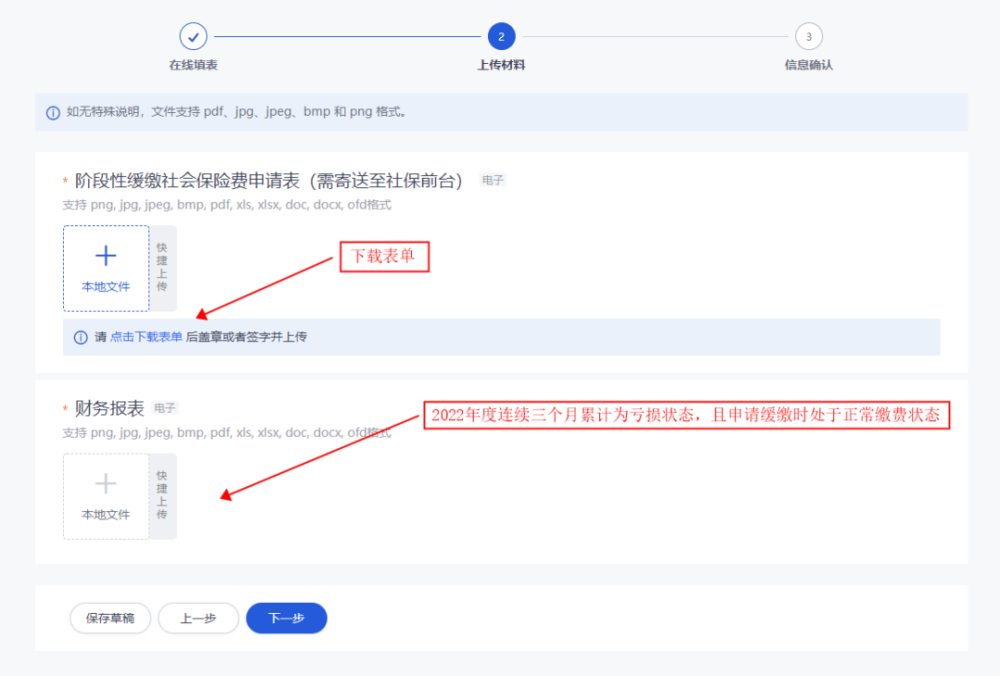Screen dimensions: 1000x676
Task: Proceed with the 下一步 button
Action: 286,618
